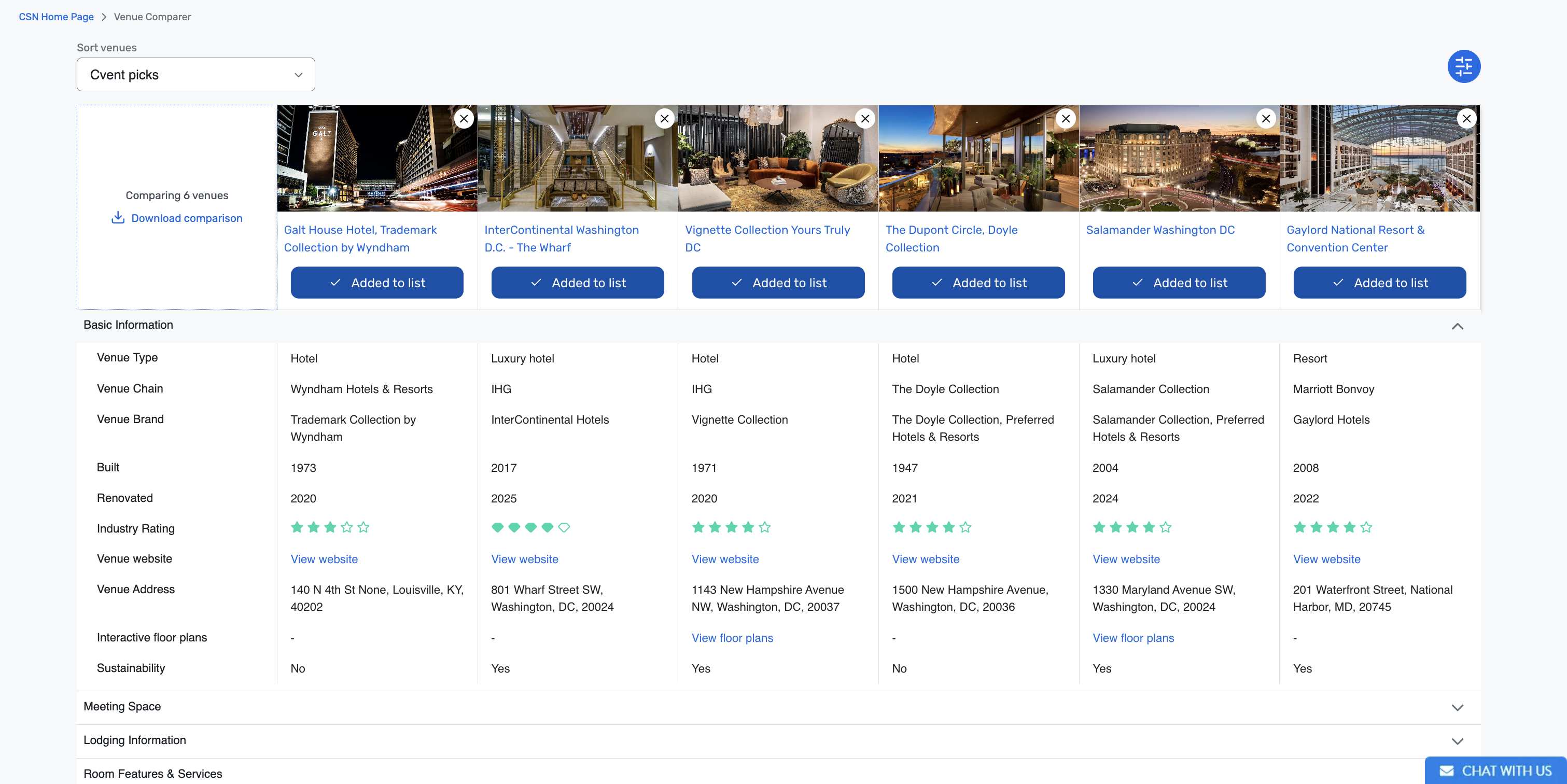Toggle Added to list for Gaylord National
Screen dimensions: 1567x784
1380,283
